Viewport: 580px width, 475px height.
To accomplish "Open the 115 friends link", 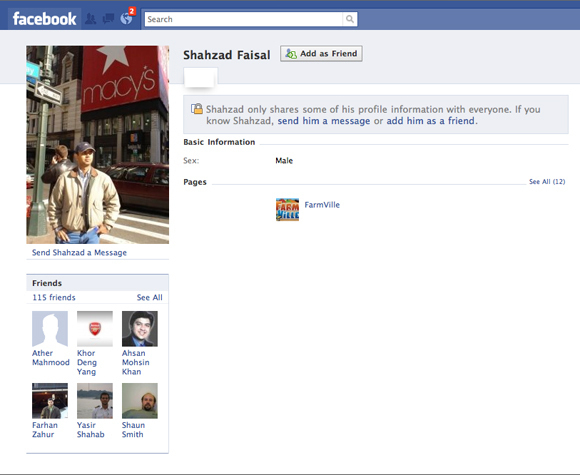I will (x=54, y=297).
